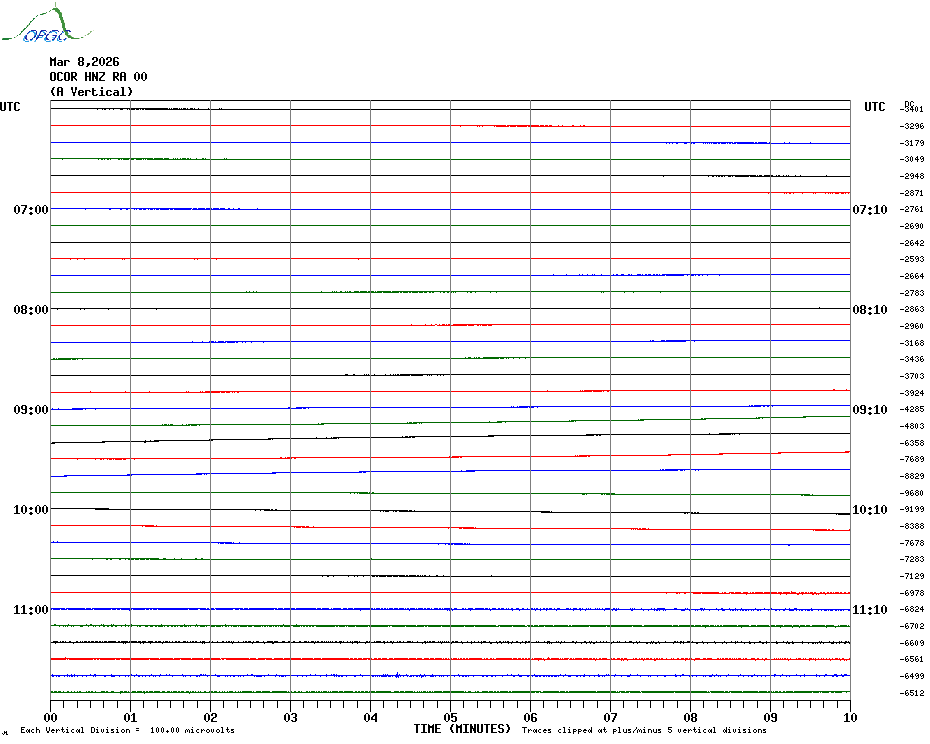Click the 05 minute tick on bottom axis
This screenshot has width=930, height=744.
click(450, 717)
